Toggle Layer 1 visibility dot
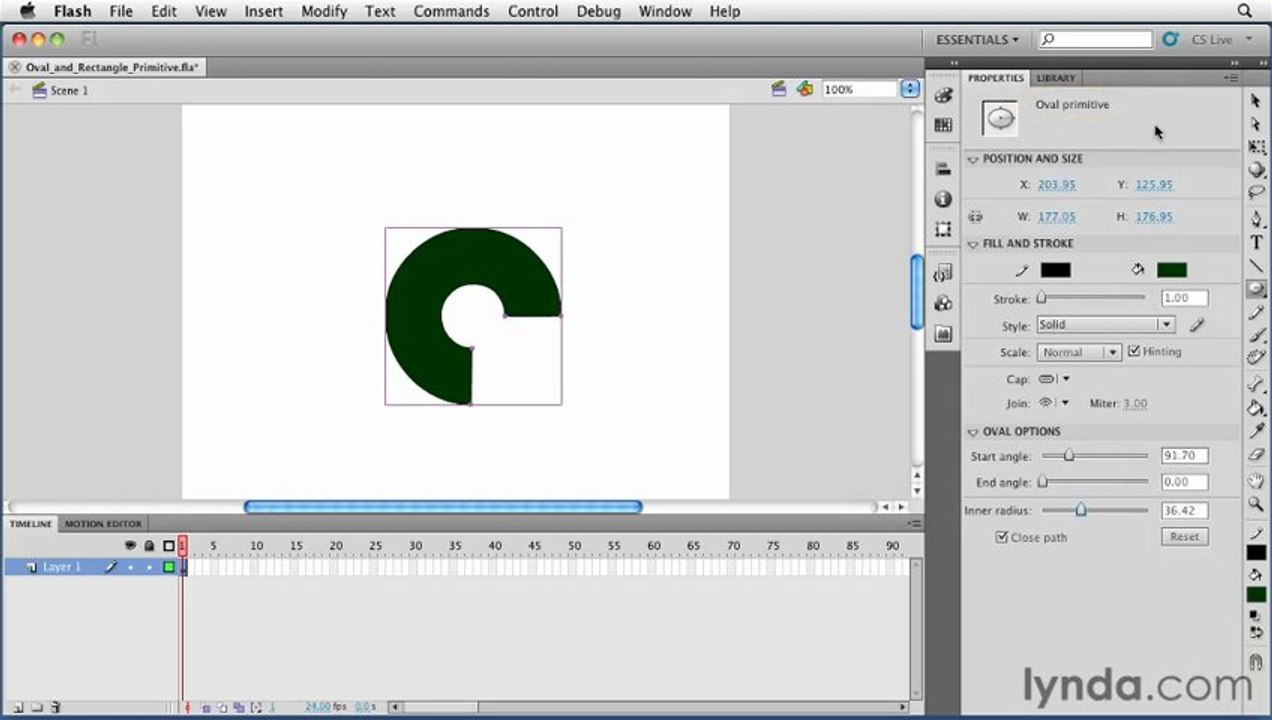This screenshot has height=720, width=1272. click(130, 567)
